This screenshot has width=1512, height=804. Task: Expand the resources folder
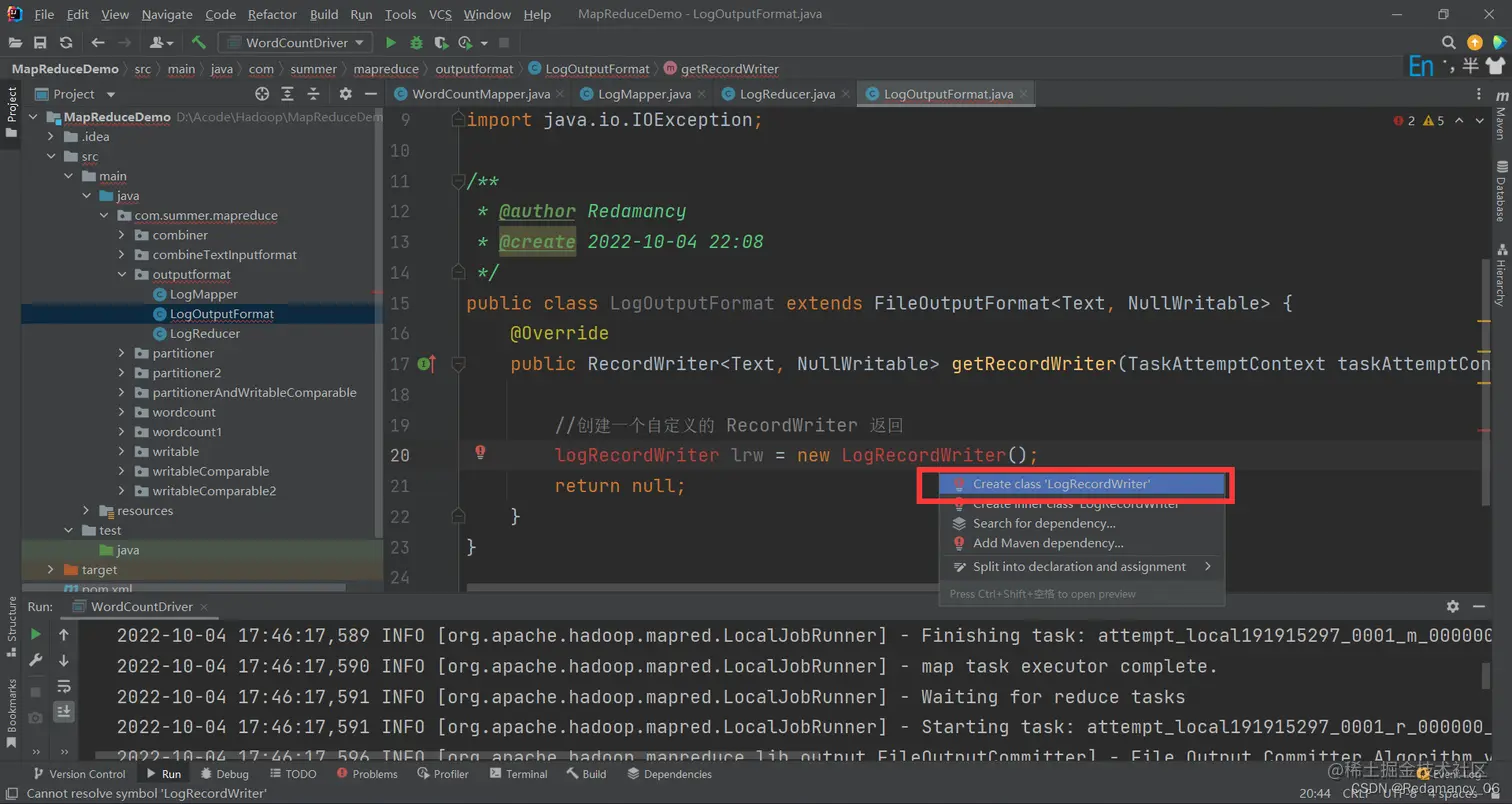pos(85,510)
